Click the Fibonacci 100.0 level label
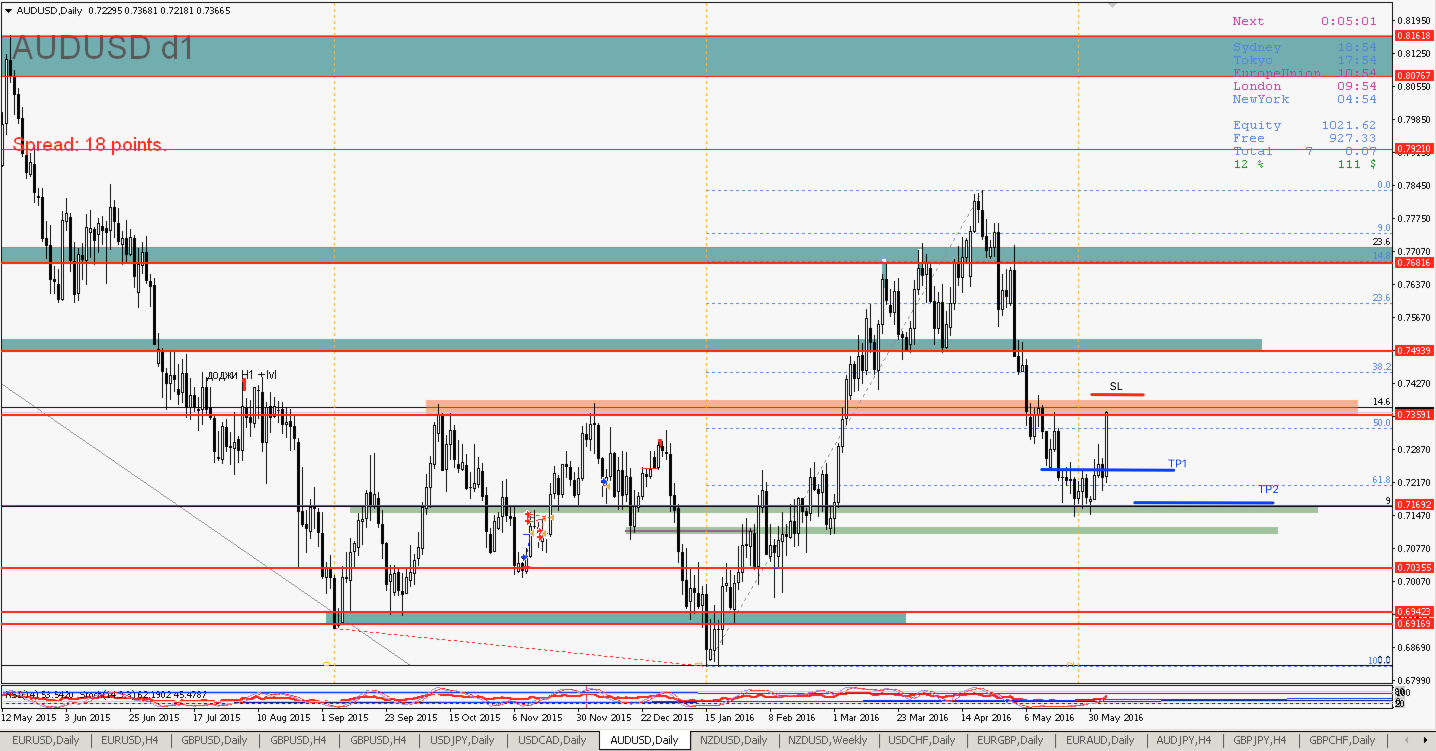The height and width of the screenshot is (751, 1436). coord(1379,660)
